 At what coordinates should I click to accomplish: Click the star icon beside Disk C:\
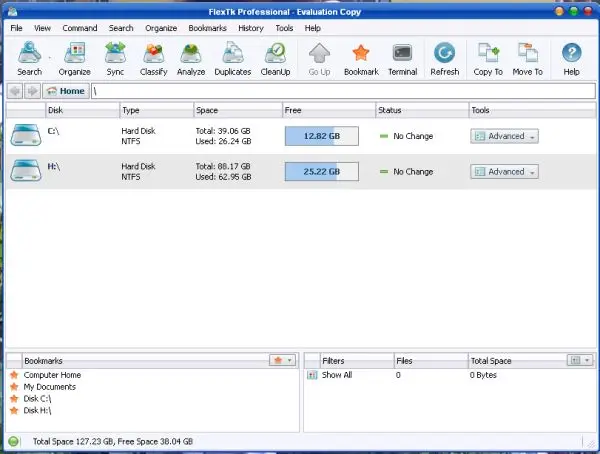tap(14, 398)
